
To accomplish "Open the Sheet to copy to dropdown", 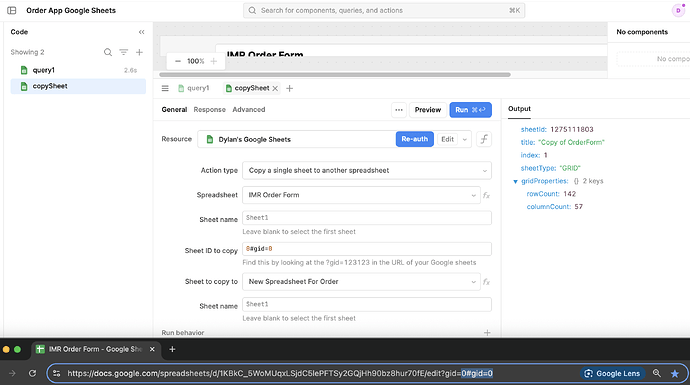I will [361, 282].
